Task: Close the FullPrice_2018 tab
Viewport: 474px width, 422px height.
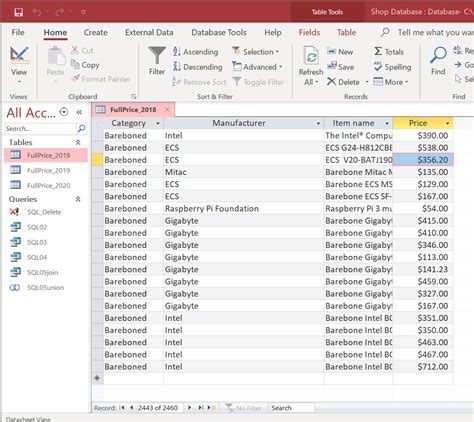Action: [167, 109]
